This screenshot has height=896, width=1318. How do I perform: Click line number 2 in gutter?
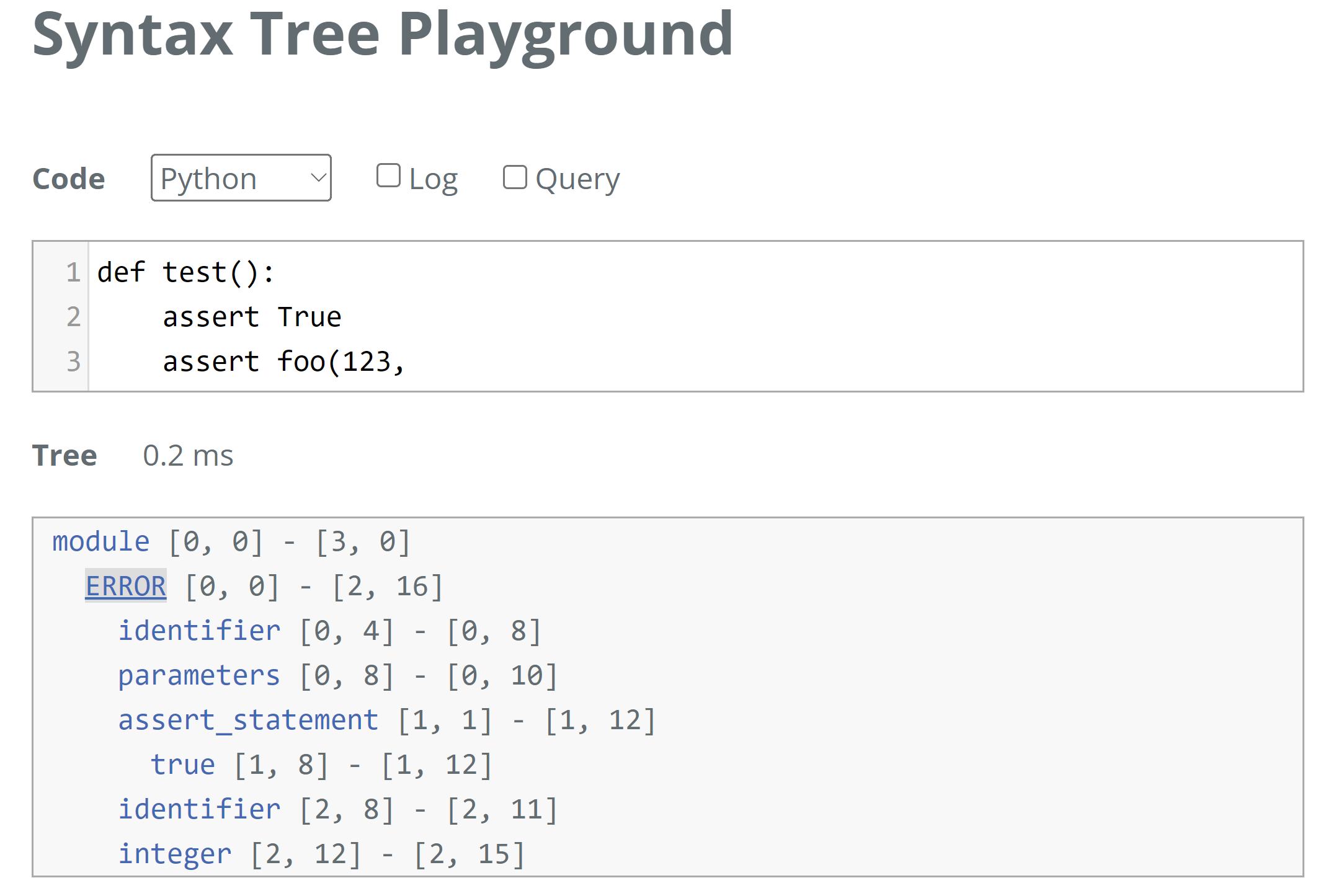73,317
